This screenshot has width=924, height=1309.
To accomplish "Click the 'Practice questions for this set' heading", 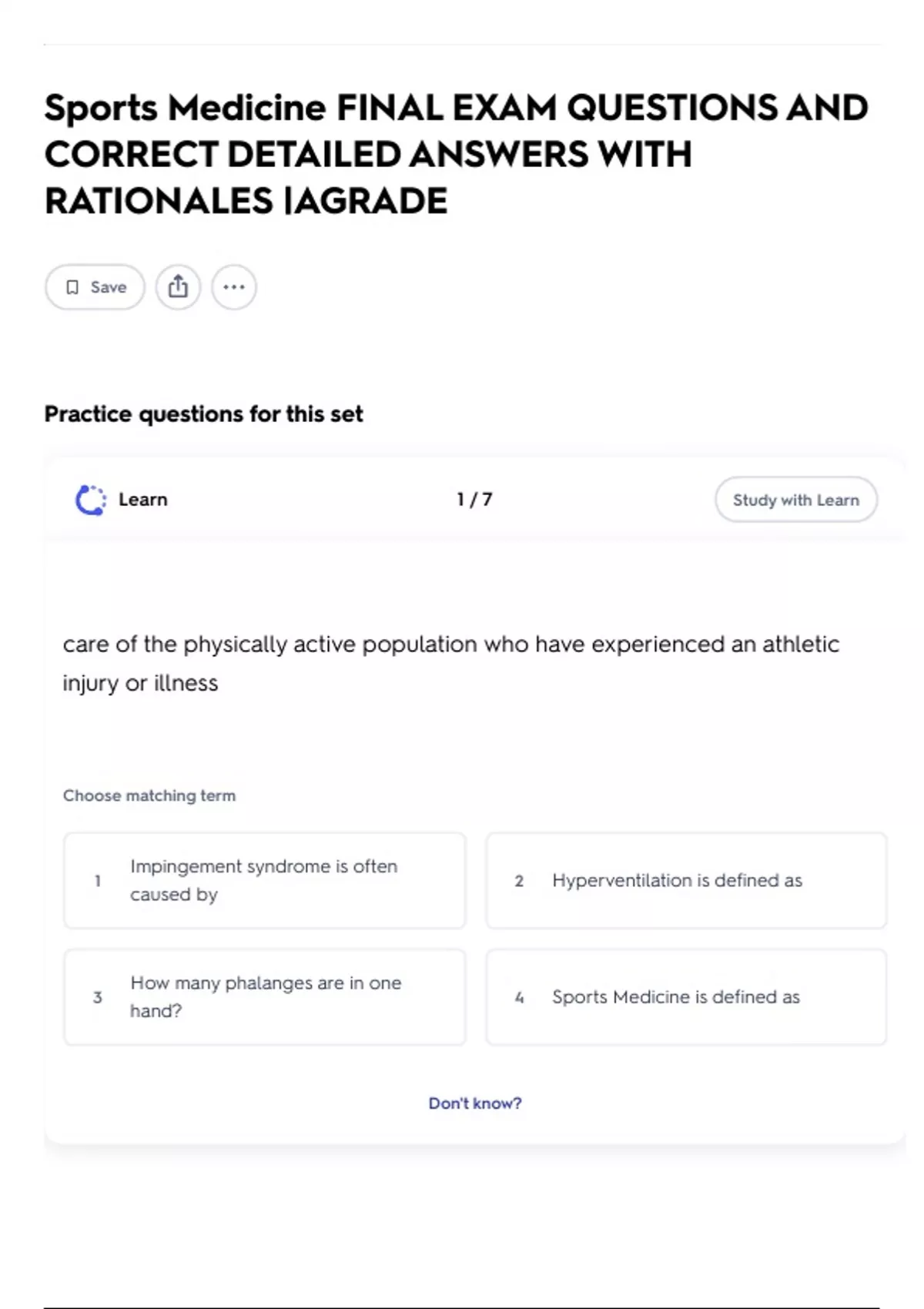I will coord(203,414).
